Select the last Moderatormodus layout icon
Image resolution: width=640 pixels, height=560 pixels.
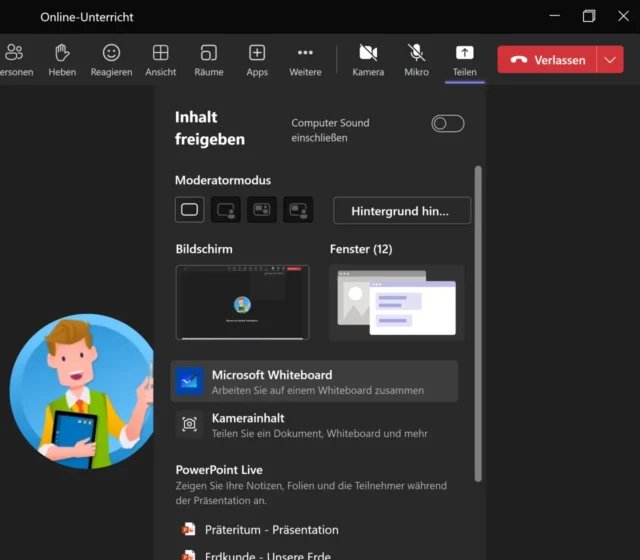tap(298, 210)
